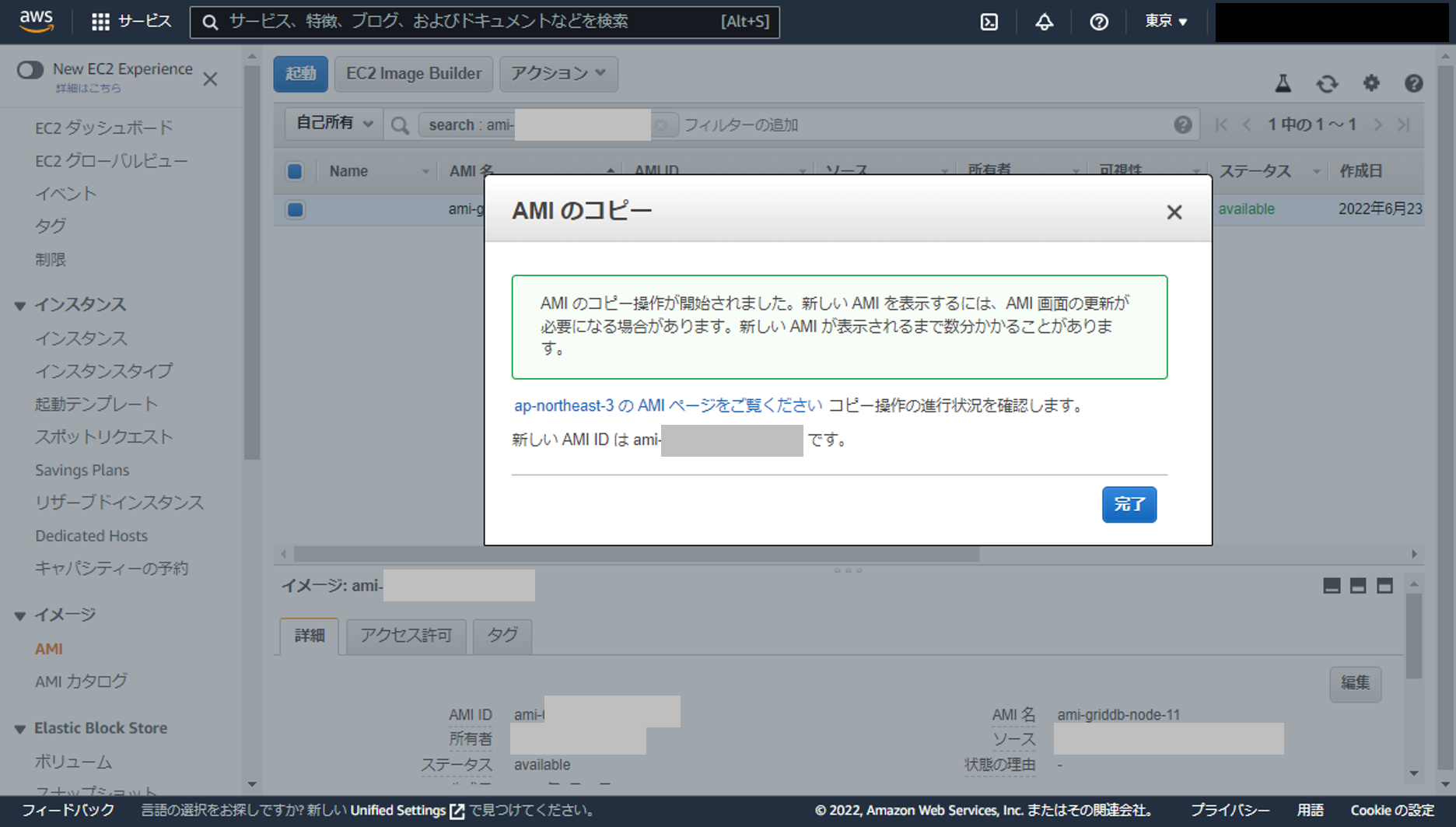Open the 東京 region dropdown
The width and height of the screenshot is (1456, 827).
[1166, 21]
